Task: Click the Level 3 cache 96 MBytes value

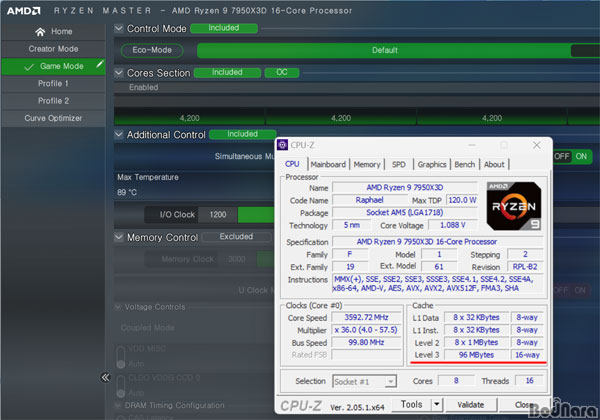Action: point(476,355)
